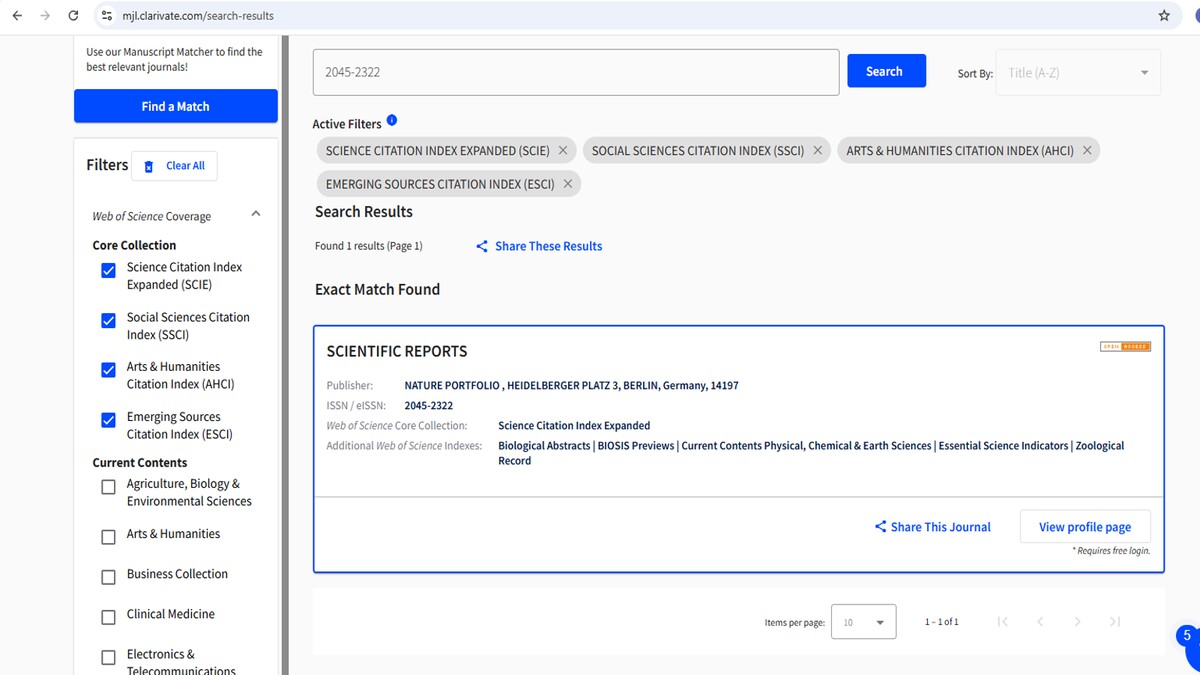Click the Biological Abstracts index text
The height and width of the screenshot is (675, 1200).
coord(544,445)
